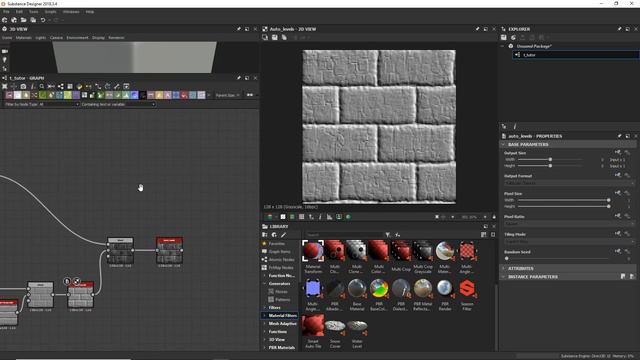Click the open folder icon in main toolbar

pyautogui.click(x=24, y=20)
